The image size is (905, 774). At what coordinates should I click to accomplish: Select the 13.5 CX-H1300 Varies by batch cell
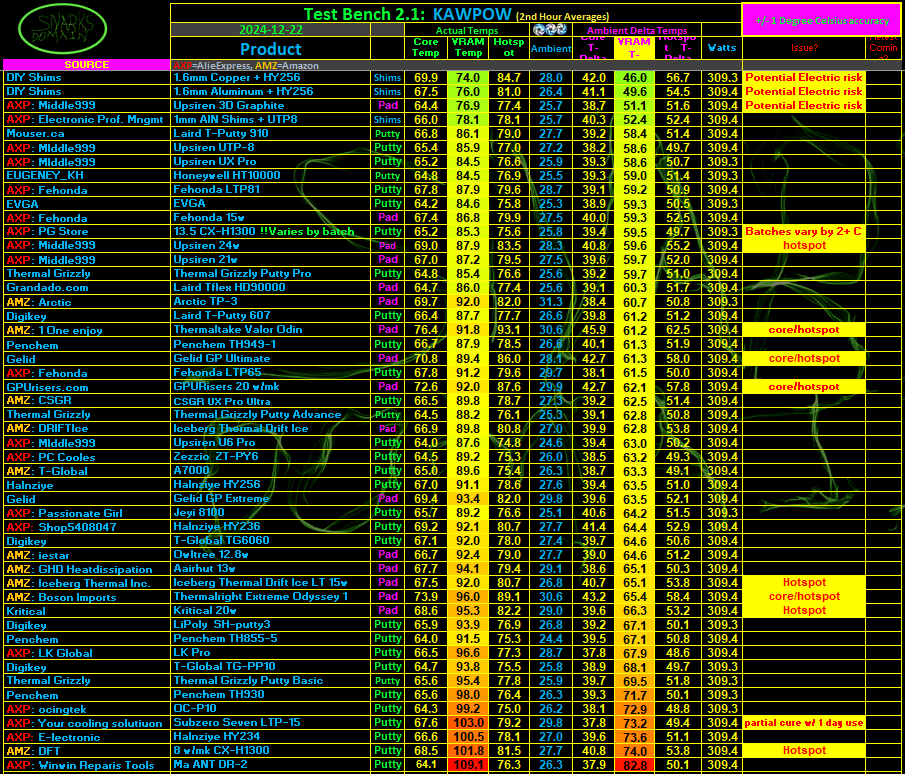[271, 231]
